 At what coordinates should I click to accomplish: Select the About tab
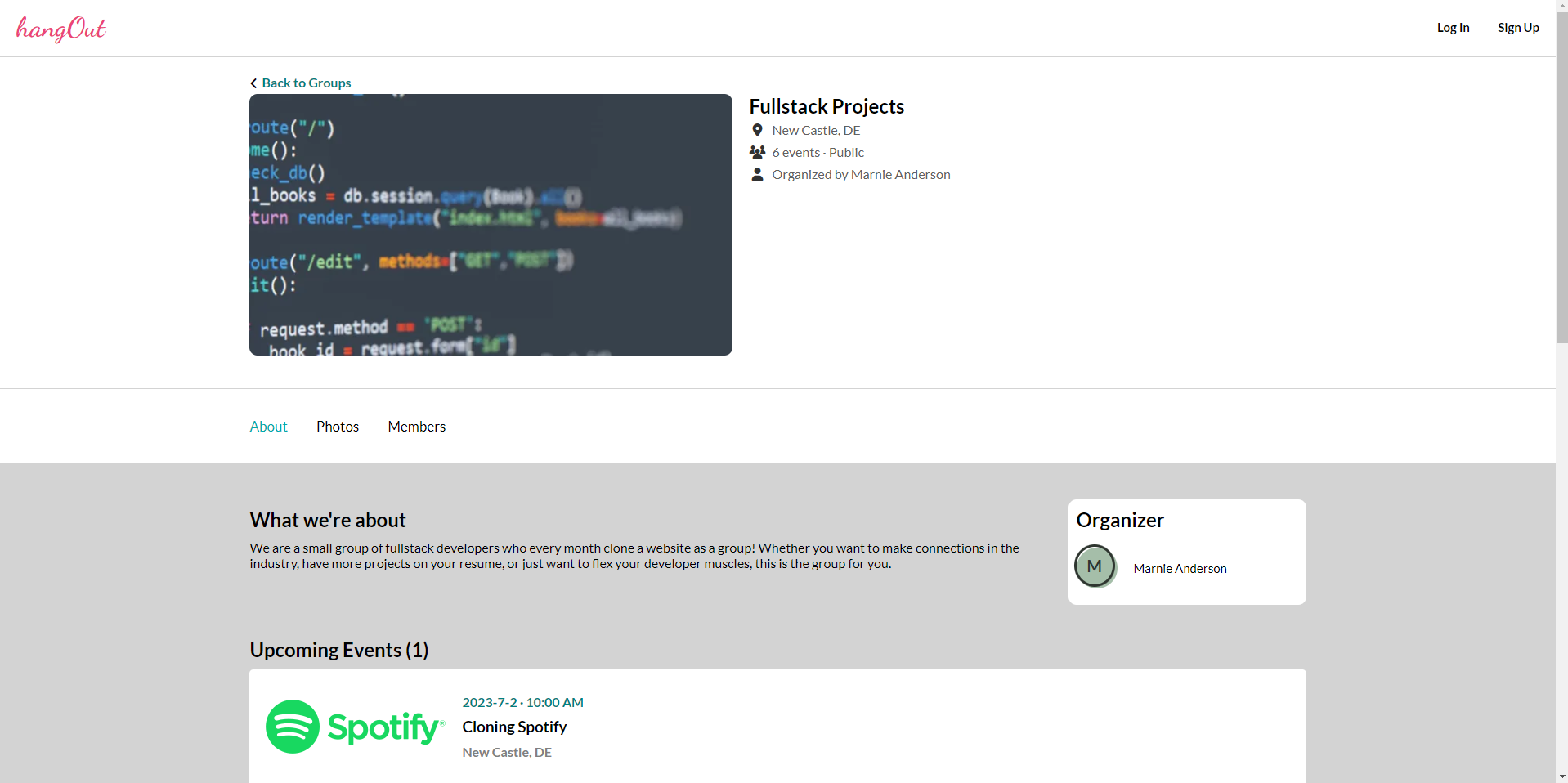(x=268, y=426)
